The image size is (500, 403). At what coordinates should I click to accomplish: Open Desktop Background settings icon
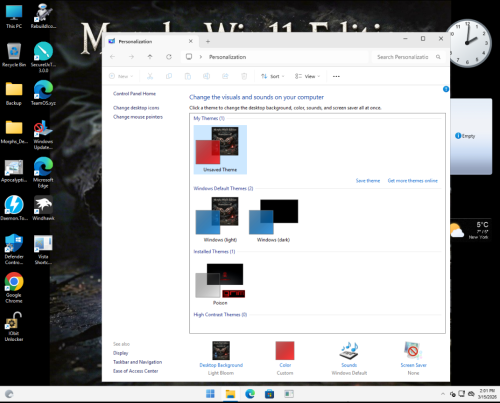pyautogui.click(x=221, y=351)
